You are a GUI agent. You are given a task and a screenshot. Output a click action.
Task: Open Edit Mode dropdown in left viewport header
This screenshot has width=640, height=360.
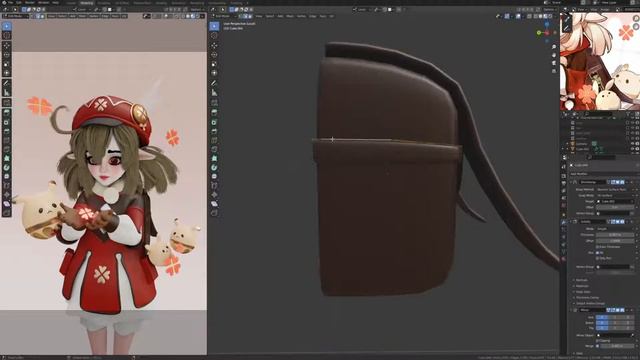pos(15,16)
